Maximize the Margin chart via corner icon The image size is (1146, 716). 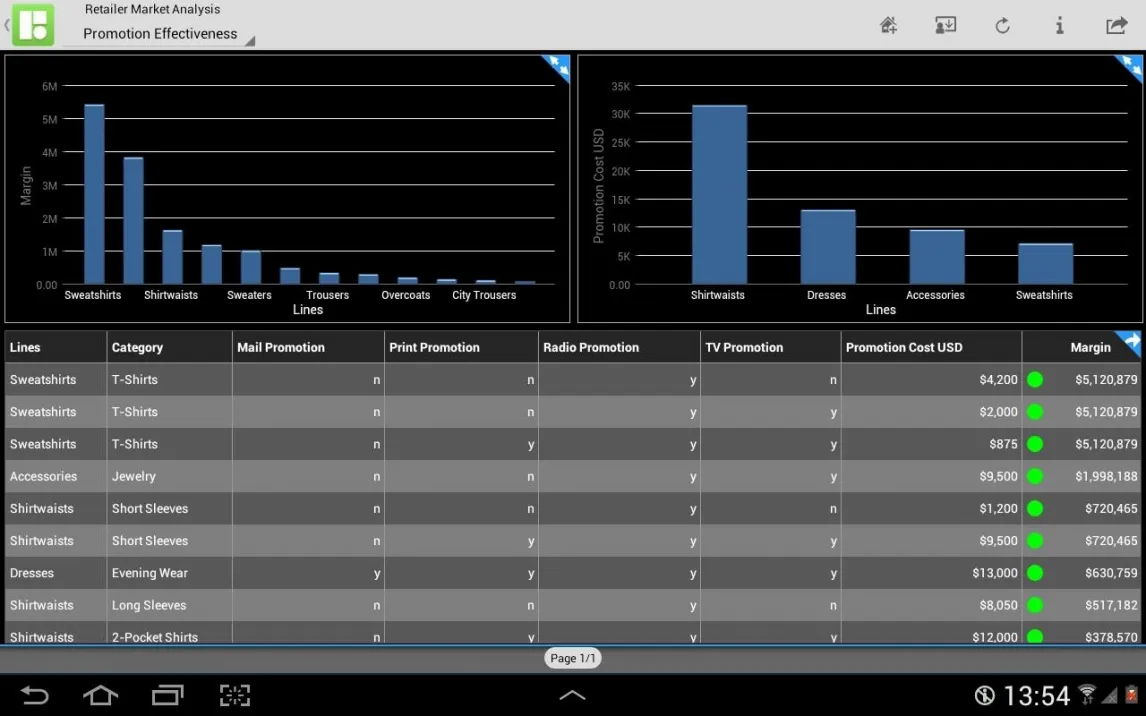point(557,67)
